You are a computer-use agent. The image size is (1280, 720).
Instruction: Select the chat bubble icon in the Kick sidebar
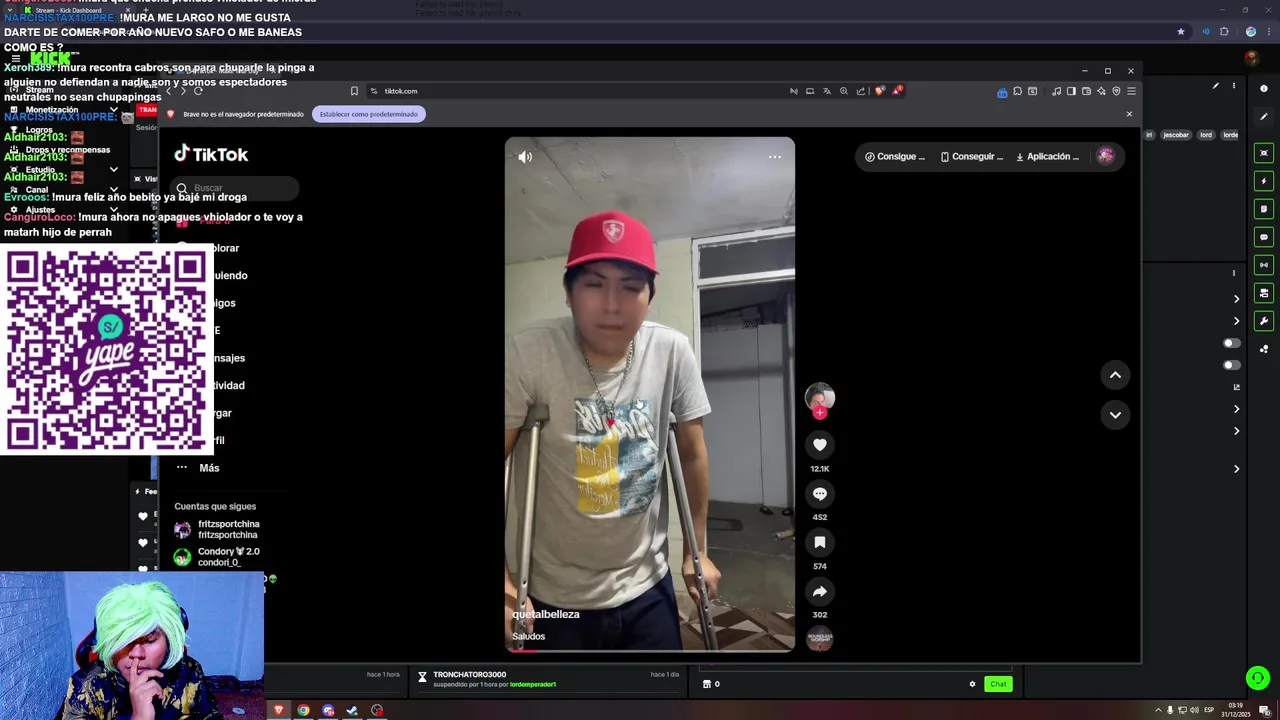click(x=1264, y=237)
